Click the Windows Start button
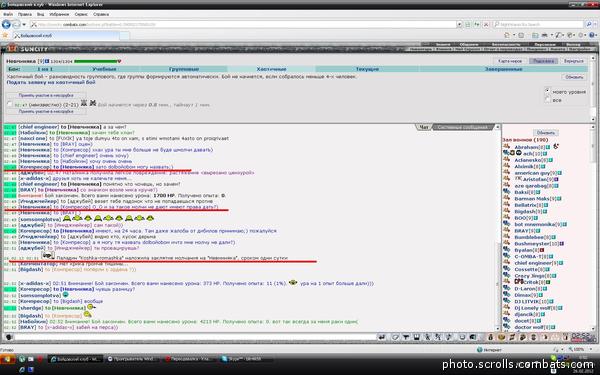The height and width of the screenshot is (375, 600). tap(8, 359)
